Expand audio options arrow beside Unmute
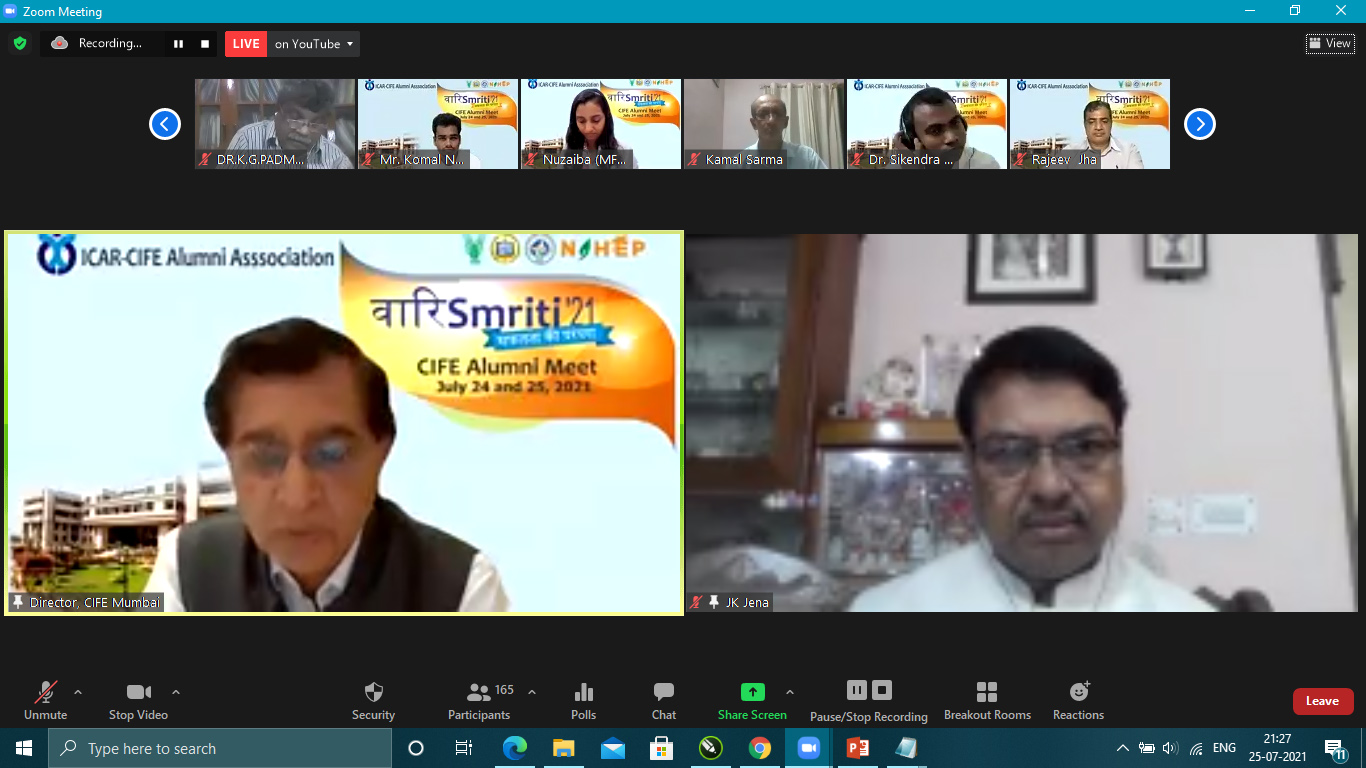This screenshot has width=1366, height=768. (x=78, y=692)
